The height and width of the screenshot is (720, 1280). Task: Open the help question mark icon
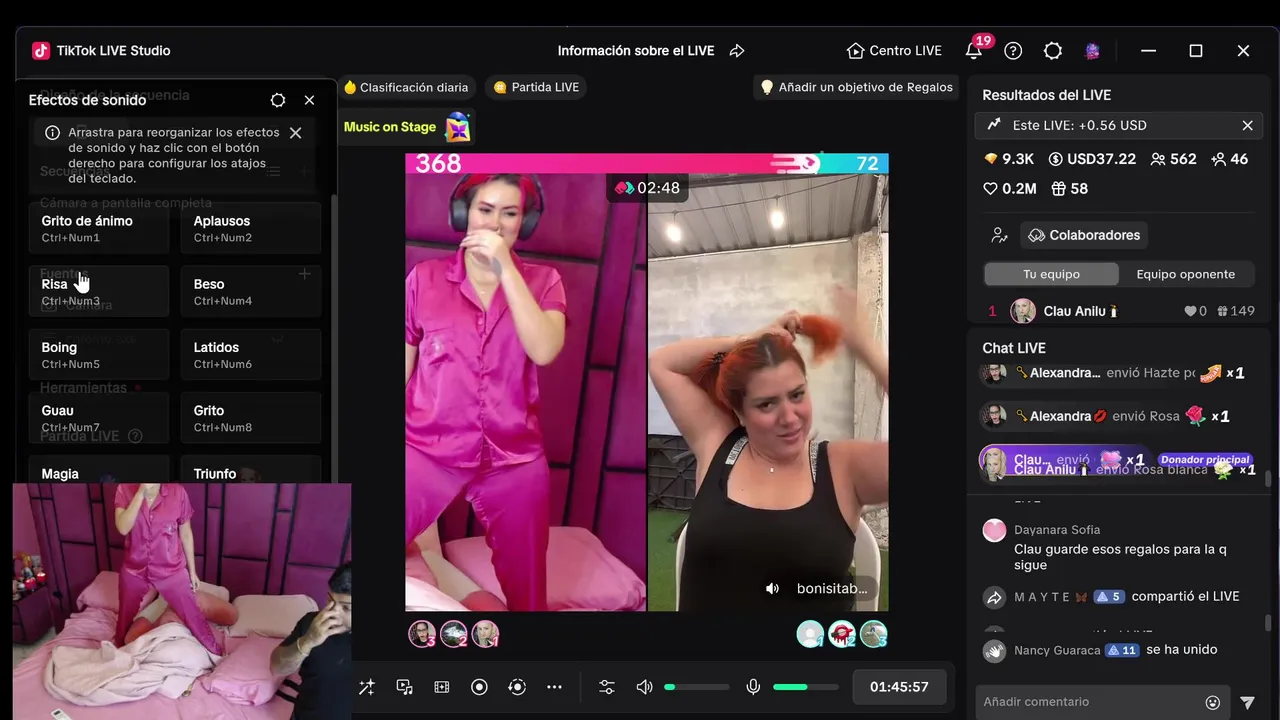1013,51
